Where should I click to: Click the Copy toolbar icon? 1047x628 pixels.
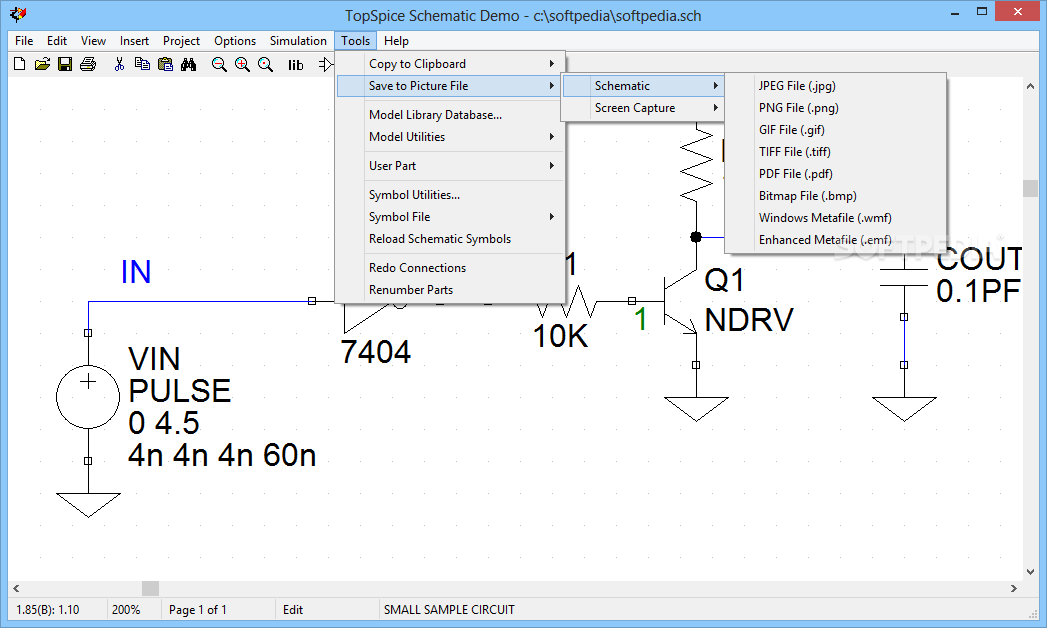tap(142, 64)
